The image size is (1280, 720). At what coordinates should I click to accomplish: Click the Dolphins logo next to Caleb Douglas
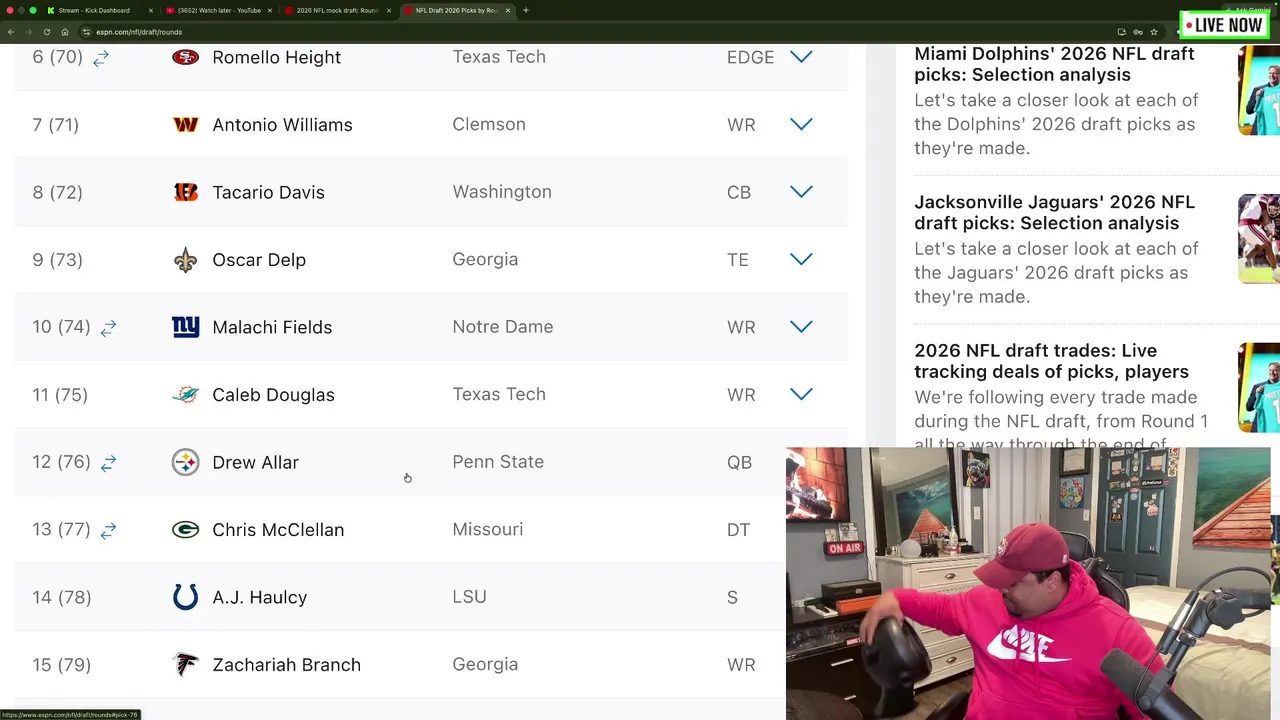(185, 394)
